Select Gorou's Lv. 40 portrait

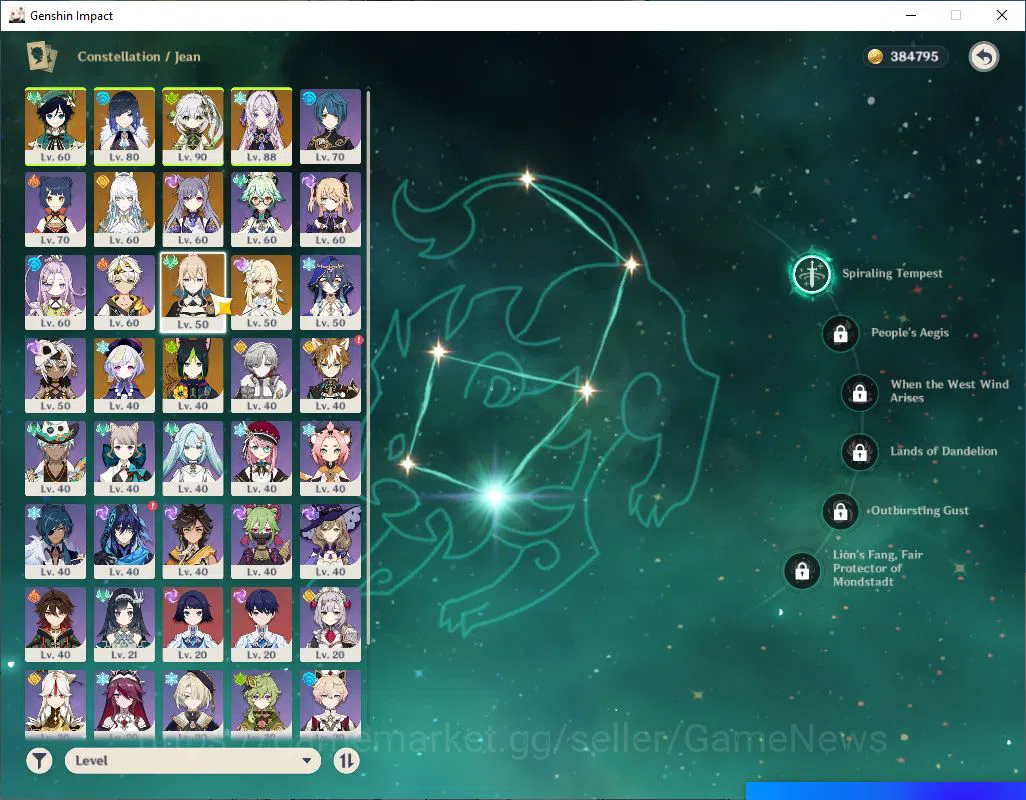[330, 375]
